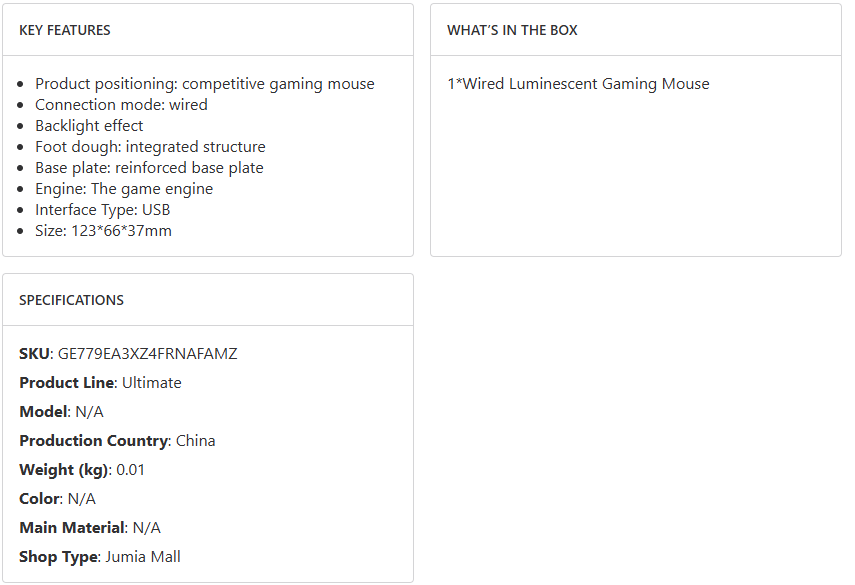Click the WHAT'S IN THE BOX heading
Viewport: 855px width, 585px height.
[512, 30]
